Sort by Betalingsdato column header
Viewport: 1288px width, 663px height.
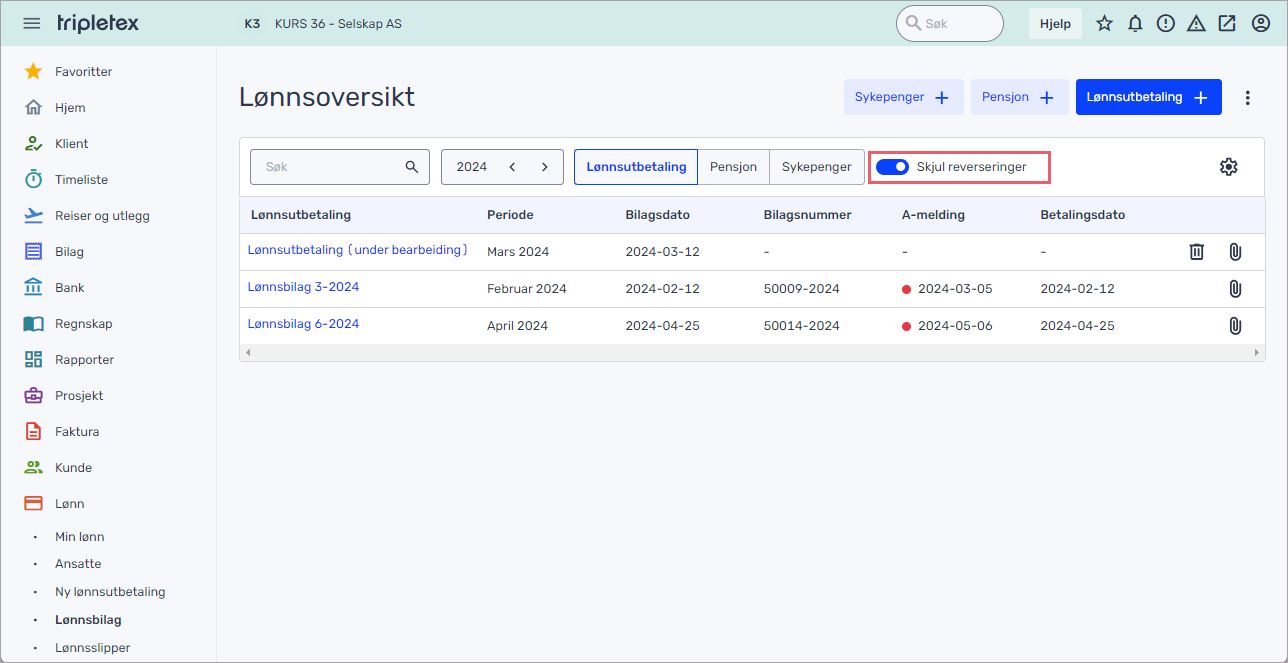click(x=1083, y=215)
